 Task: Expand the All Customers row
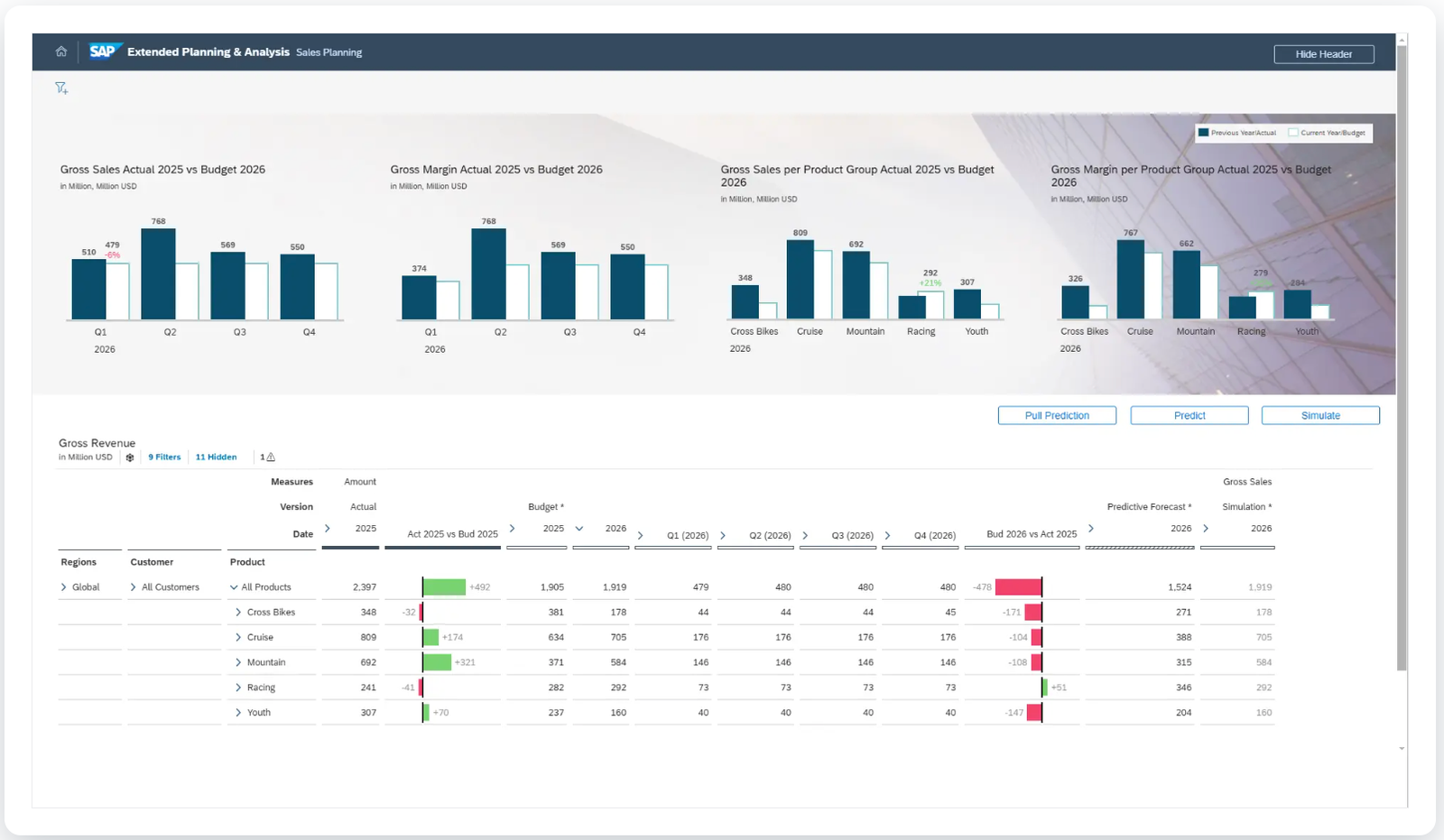(x=134, y=587)
